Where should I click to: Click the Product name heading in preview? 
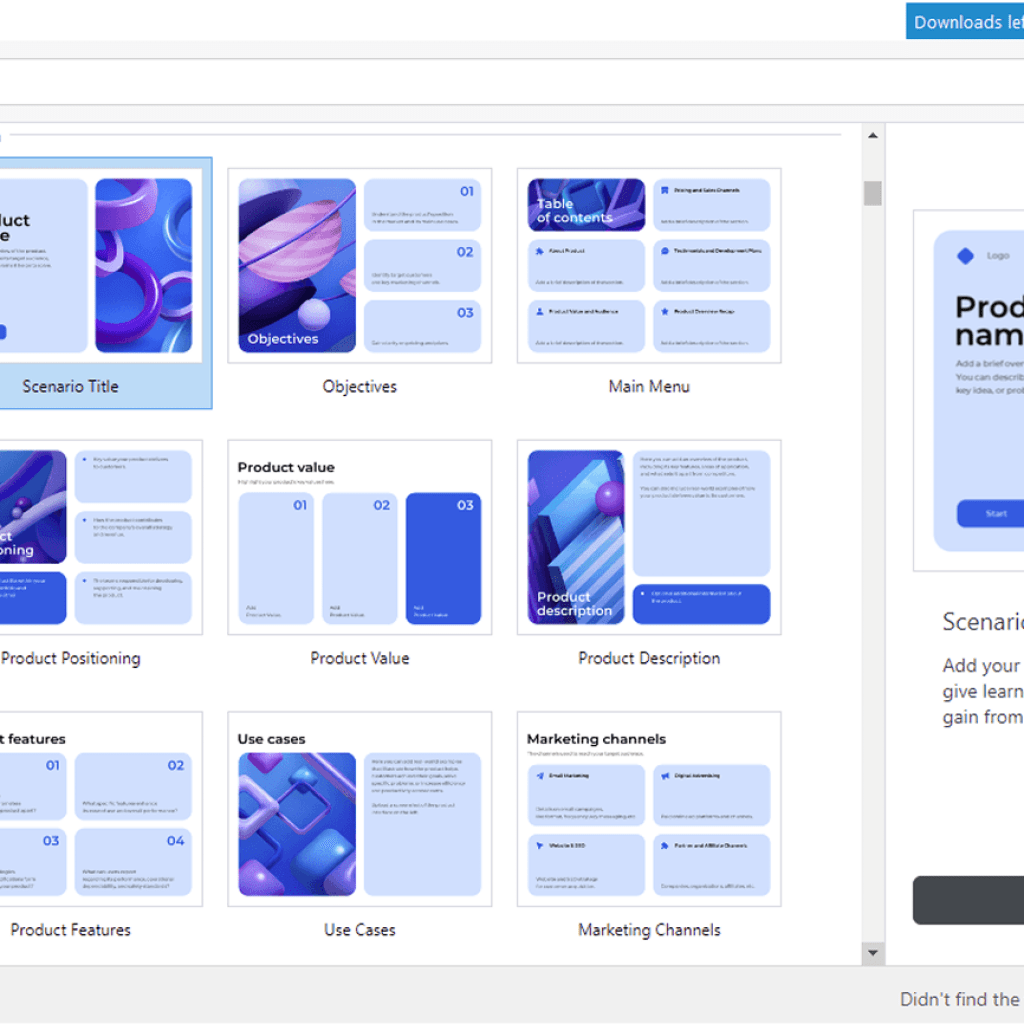pyautogui.click(x=989, y=320)
